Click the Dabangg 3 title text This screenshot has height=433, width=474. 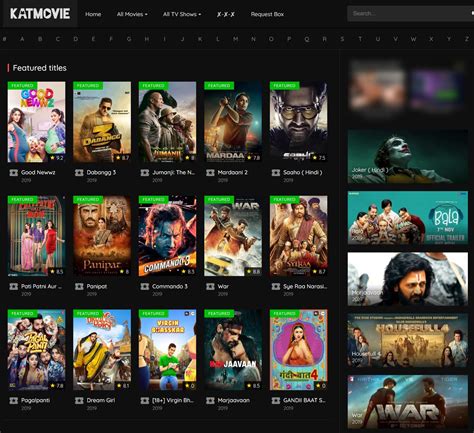101,172
